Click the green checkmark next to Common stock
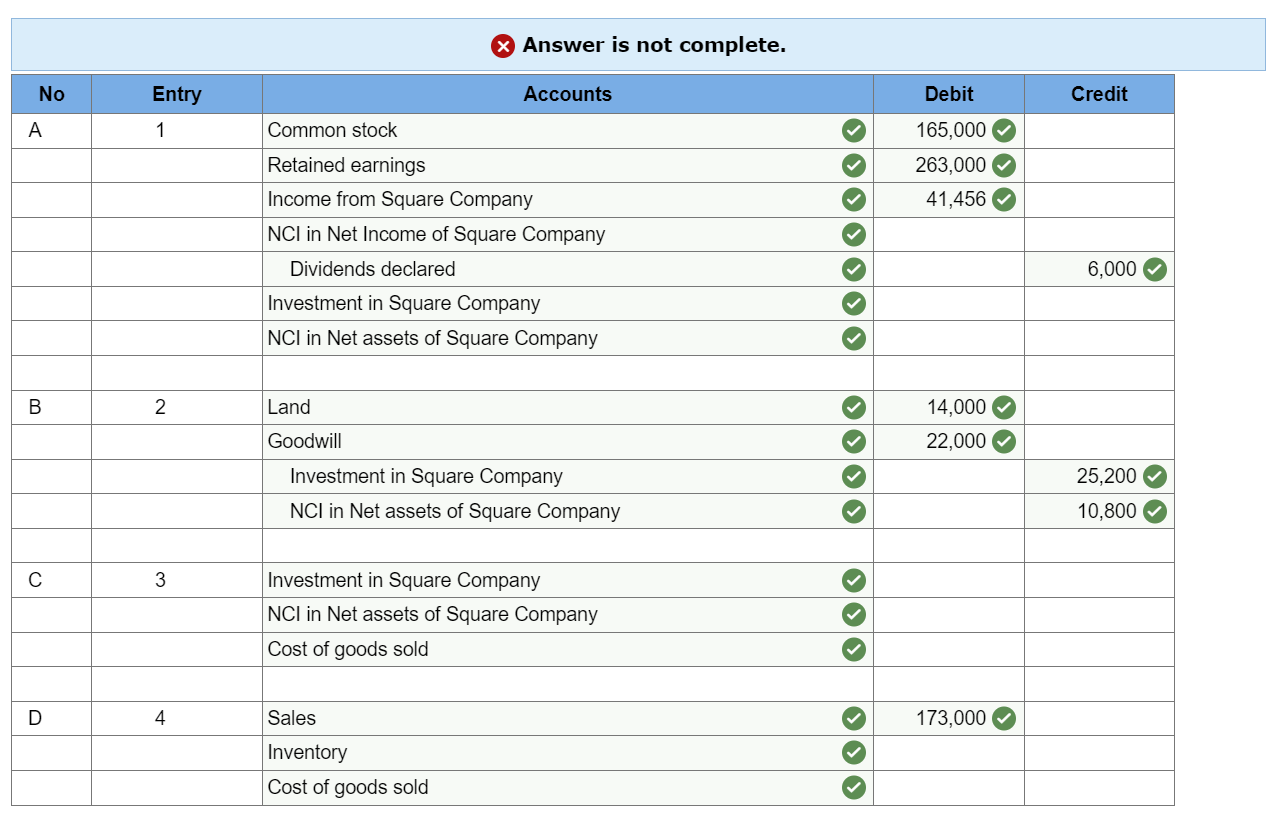The height and width of the screenshot is (838, 1267). (854, 130)
